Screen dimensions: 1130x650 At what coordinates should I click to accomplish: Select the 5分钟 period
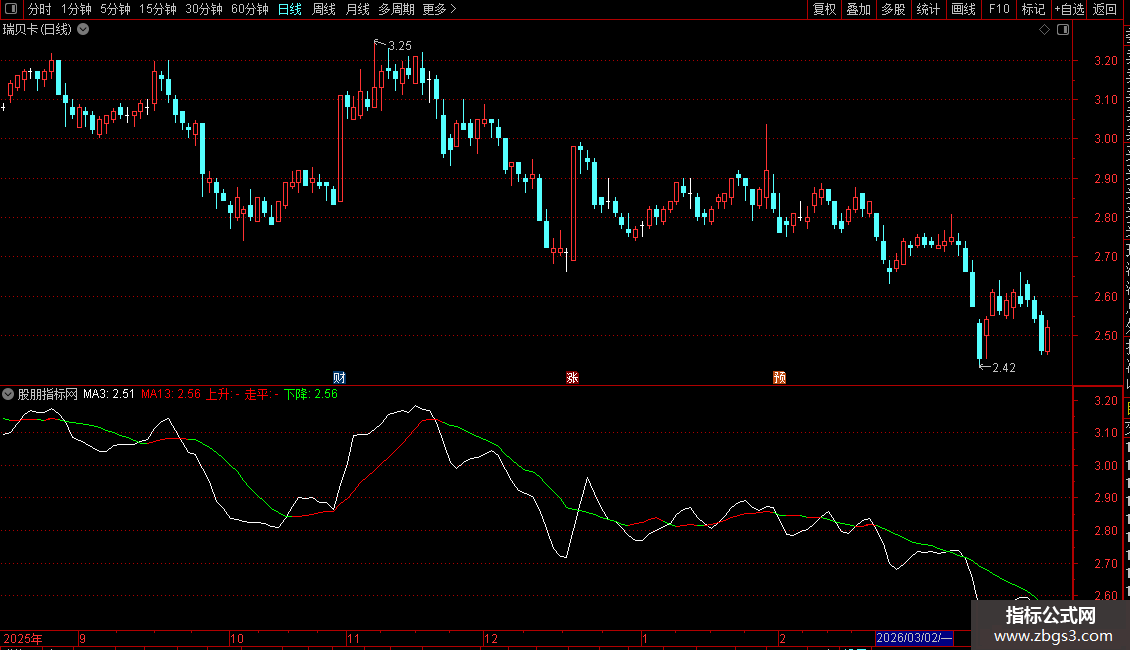coord(115,9)
